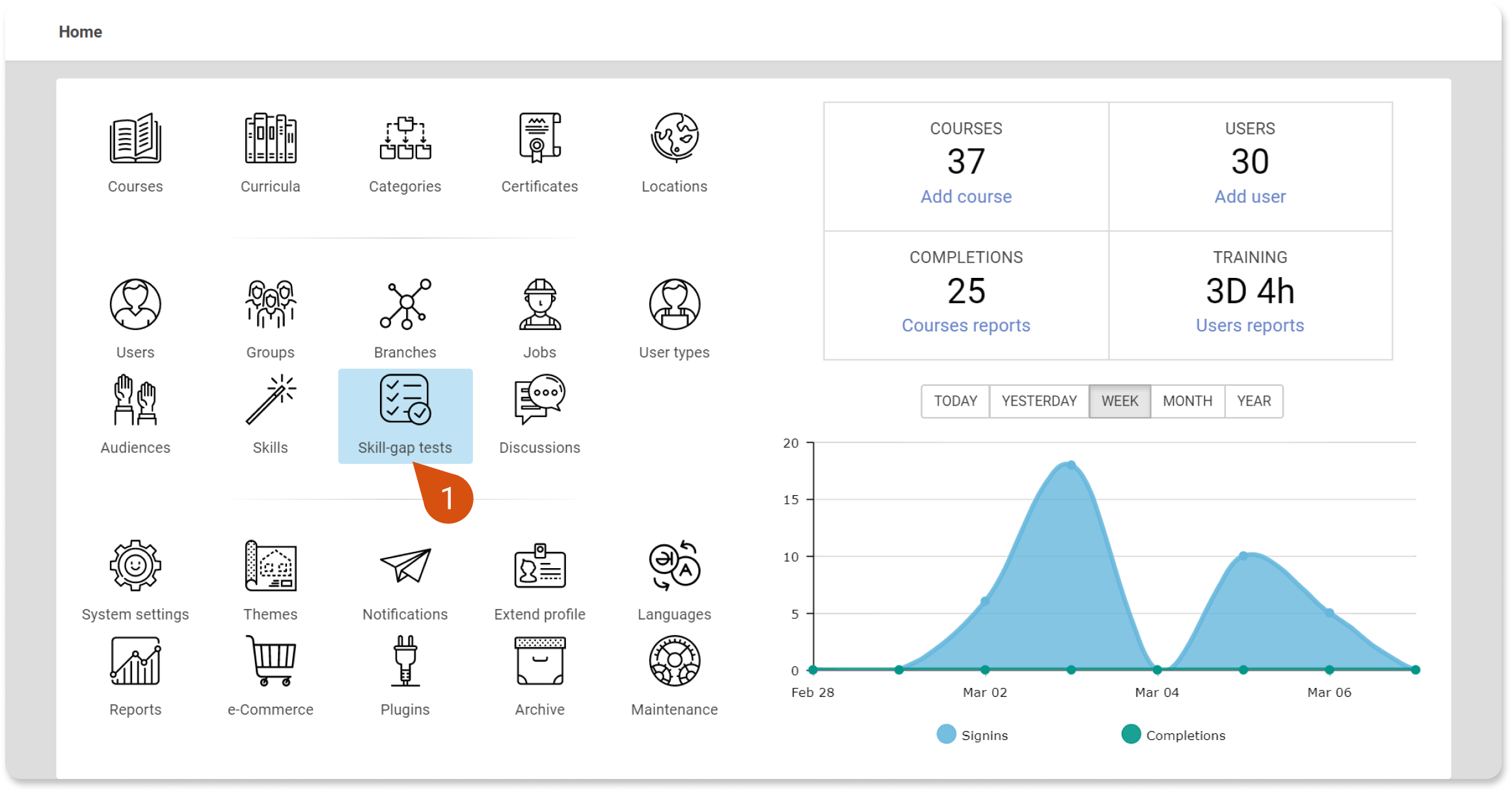Viewport: 1512px width, 792px height.
Task: Open the Certificates icon
Action: point(540,138)
